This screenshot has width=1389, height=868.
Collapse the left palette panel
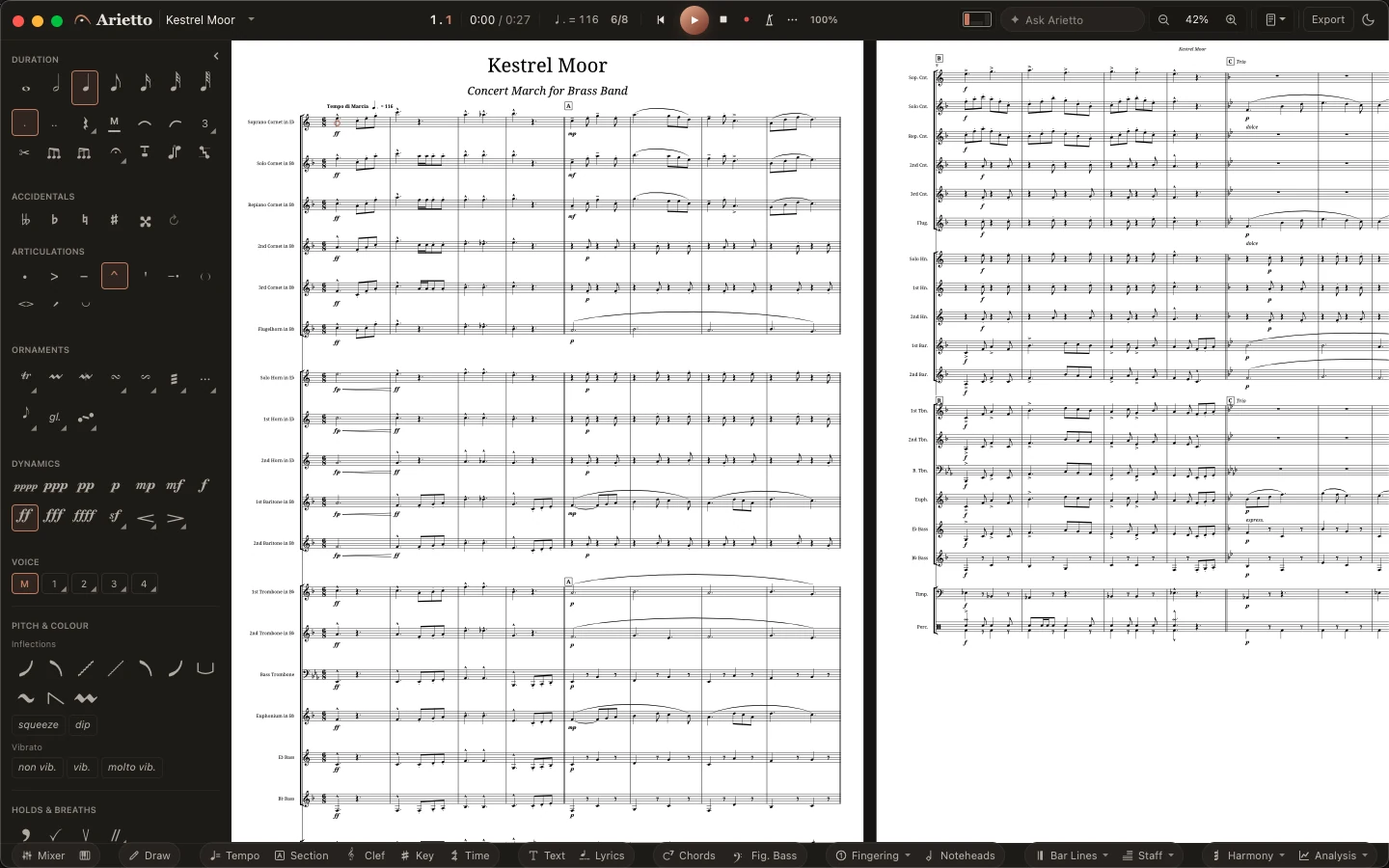216,56
